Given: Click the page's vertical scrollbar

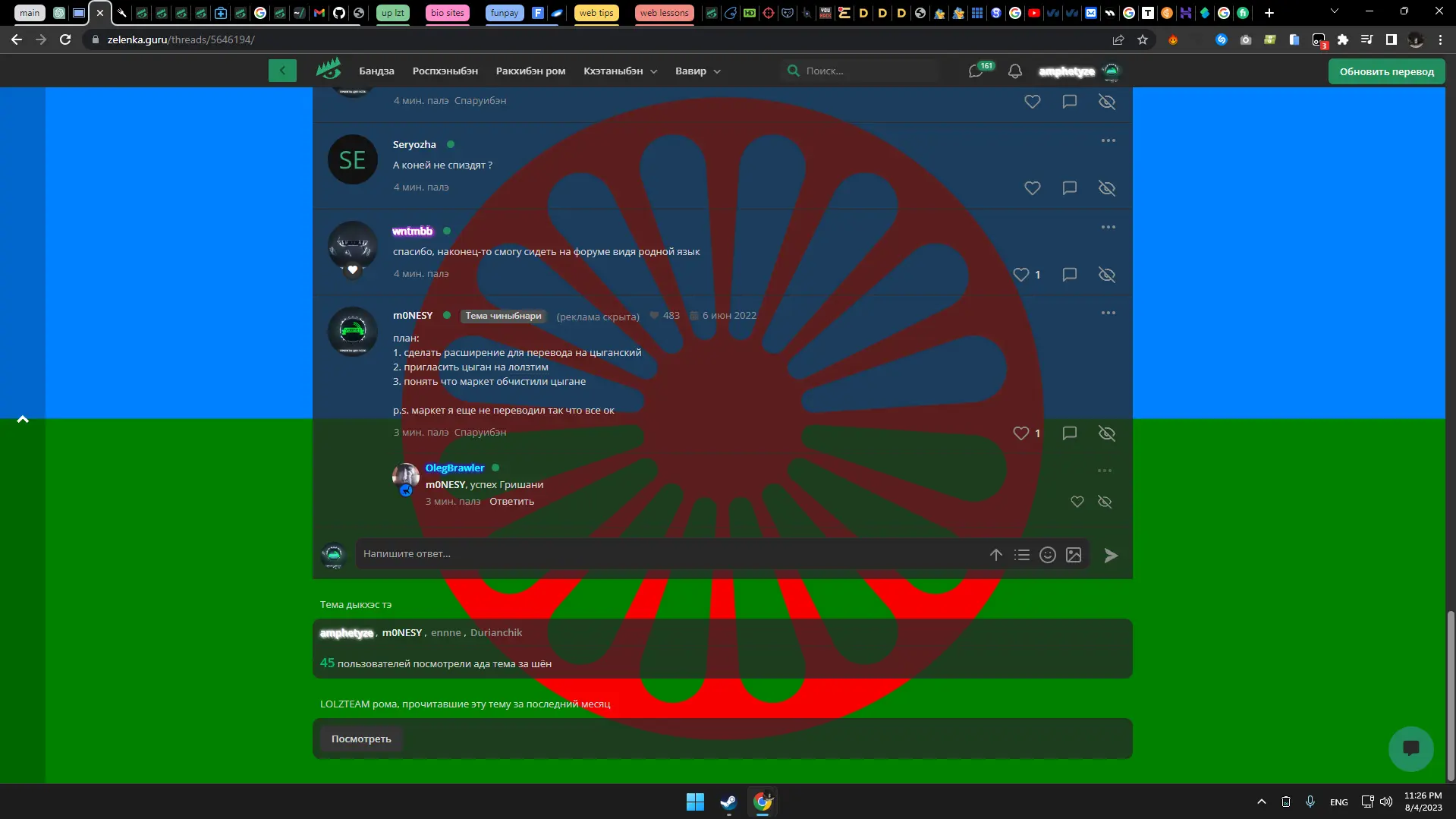Looking at the screenshot, I should (1451, 695).
